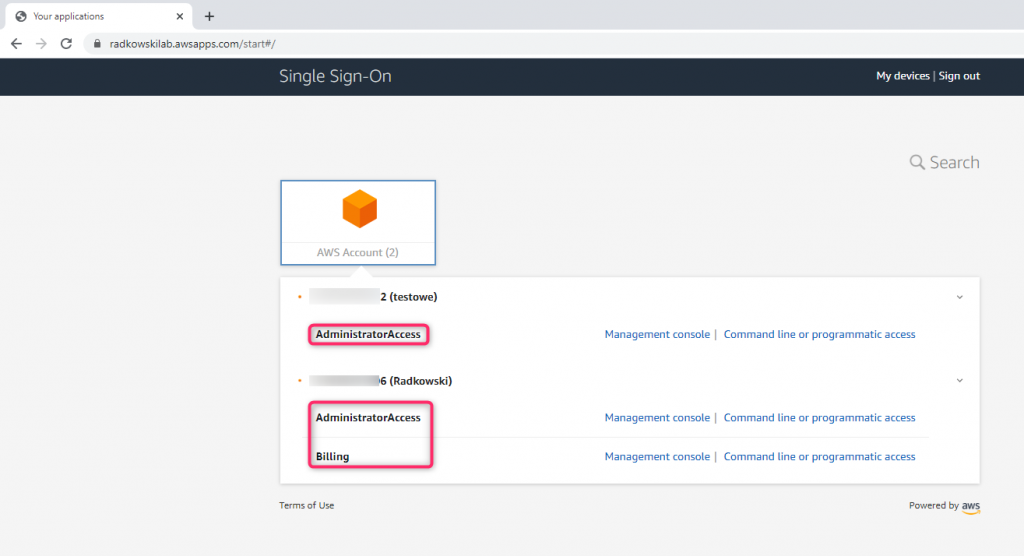Get command line access for Billing role

(x=819, y=456)
